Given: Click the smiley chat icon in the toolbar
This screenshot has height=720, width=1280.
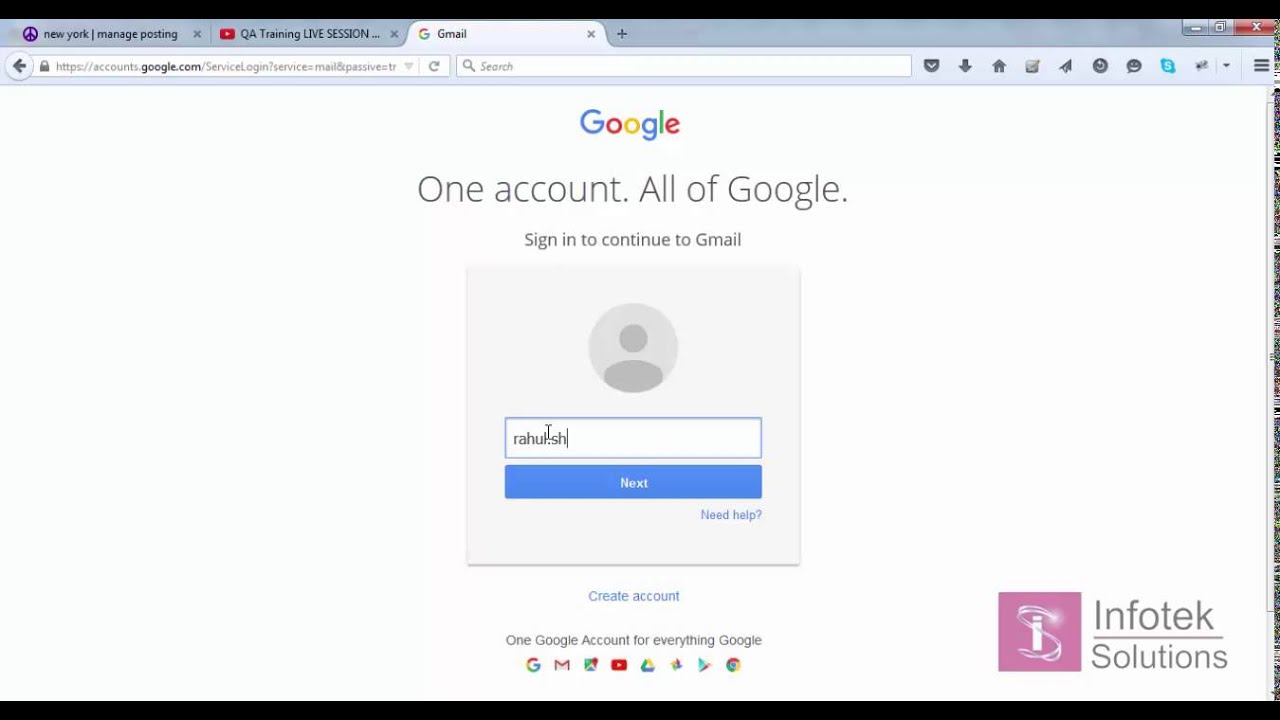Looking at the screenshot, I should (1134, 66).
